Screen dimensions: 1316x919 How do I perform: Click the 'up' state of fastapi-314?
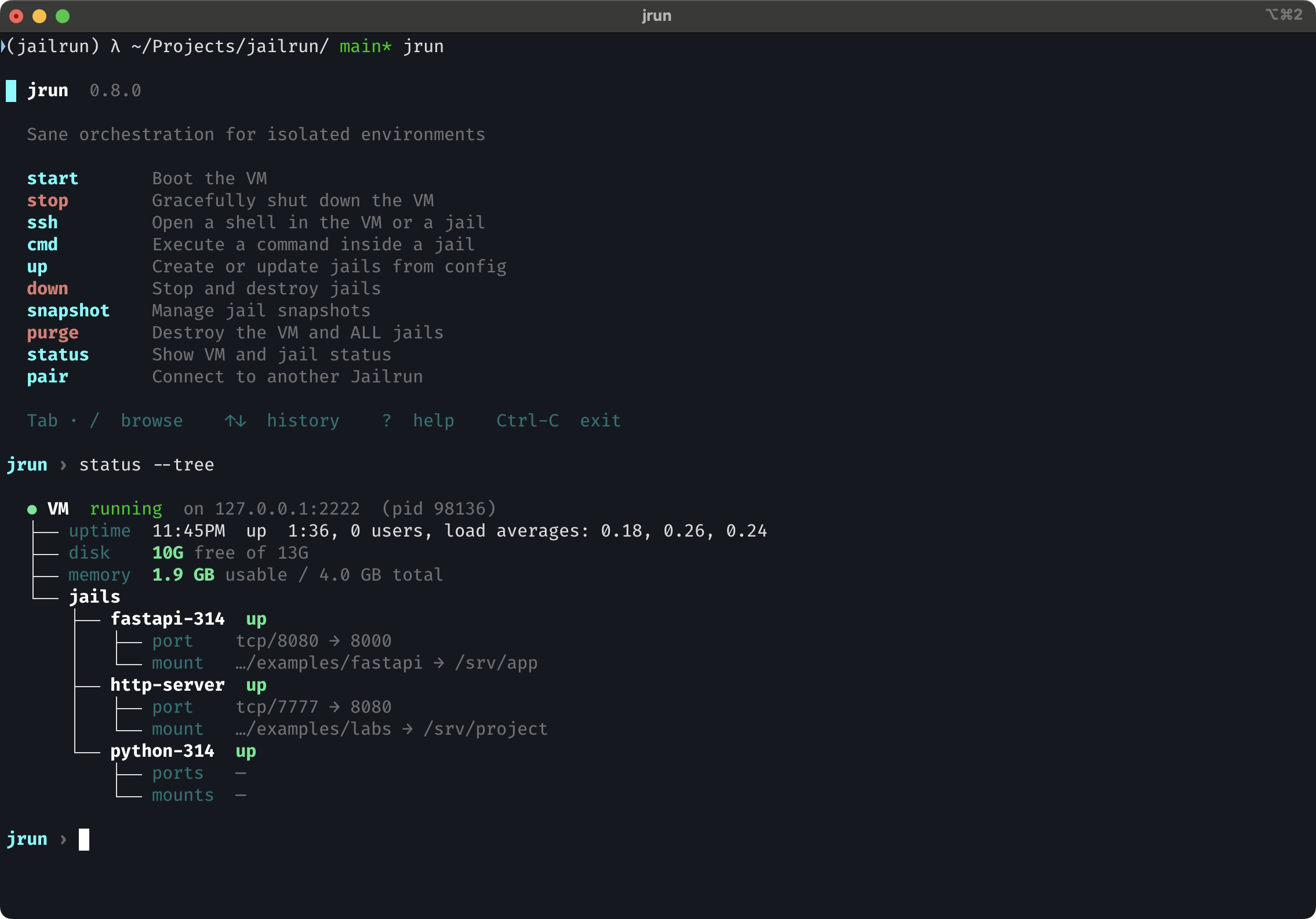[x=256, y=619]
